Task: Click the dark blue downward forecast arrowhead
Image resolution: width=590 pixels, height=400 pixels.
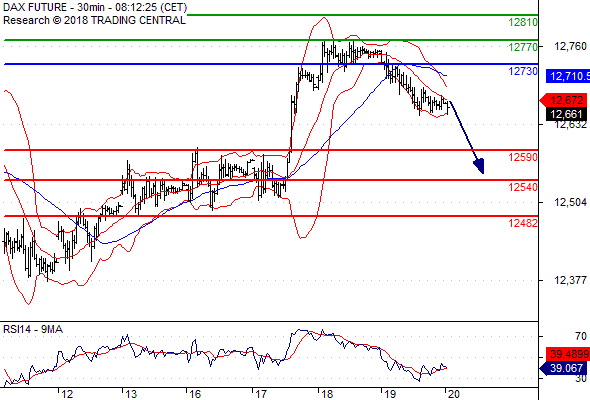Action: [x=479, y=166]
